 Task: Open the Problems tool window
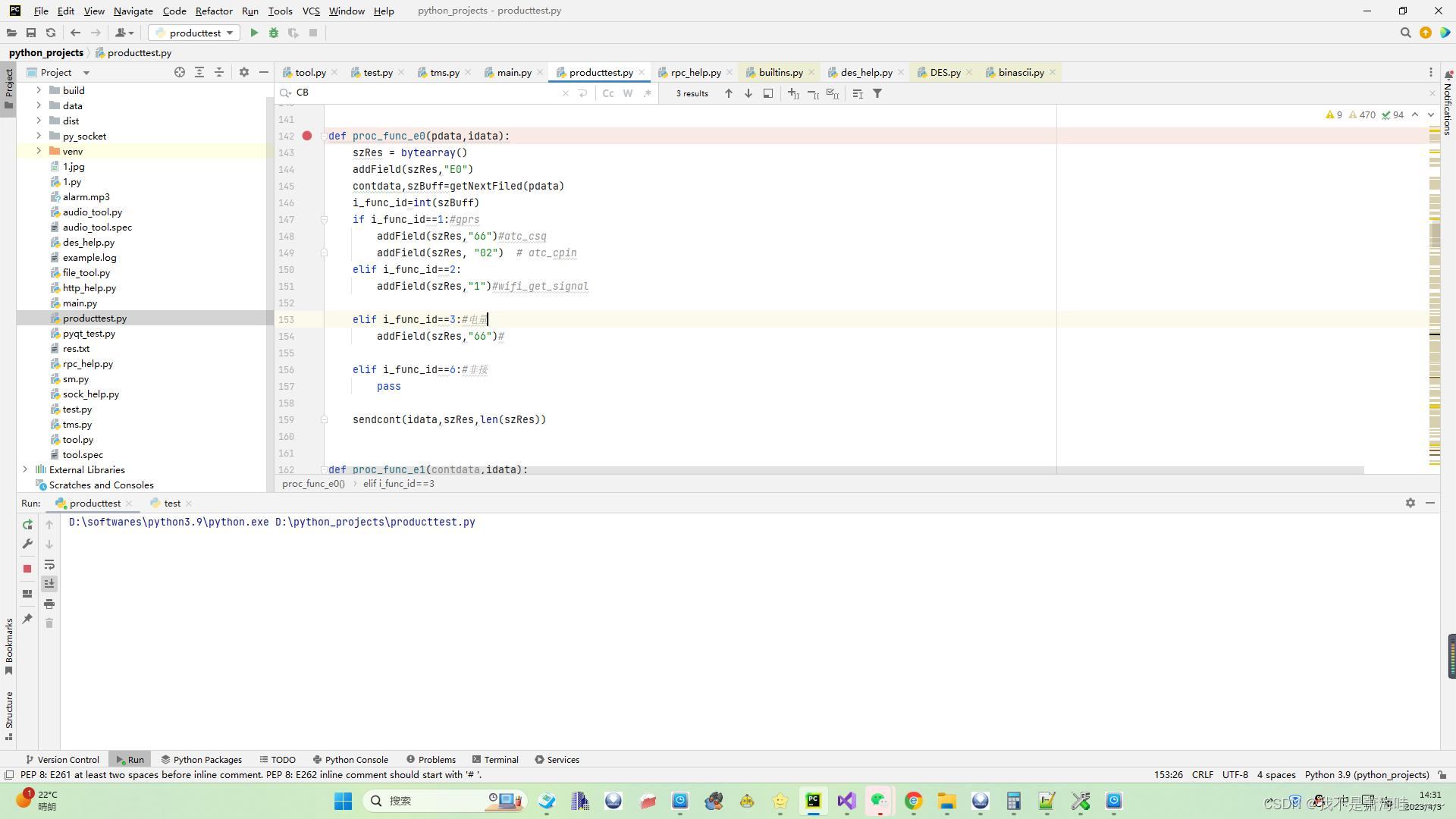point(431,759)
